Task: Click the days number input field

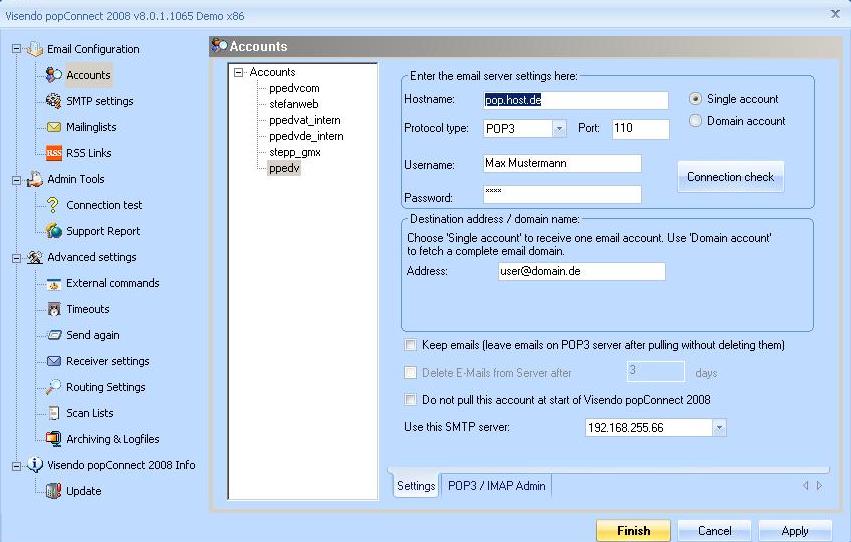Action: coord(656,372)
